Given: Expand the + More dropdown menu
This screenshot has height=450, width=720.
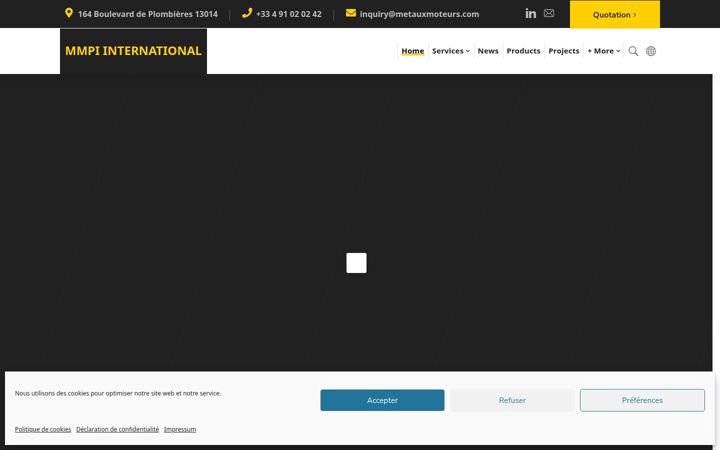Looking at the screenshot, I should 604,51.
